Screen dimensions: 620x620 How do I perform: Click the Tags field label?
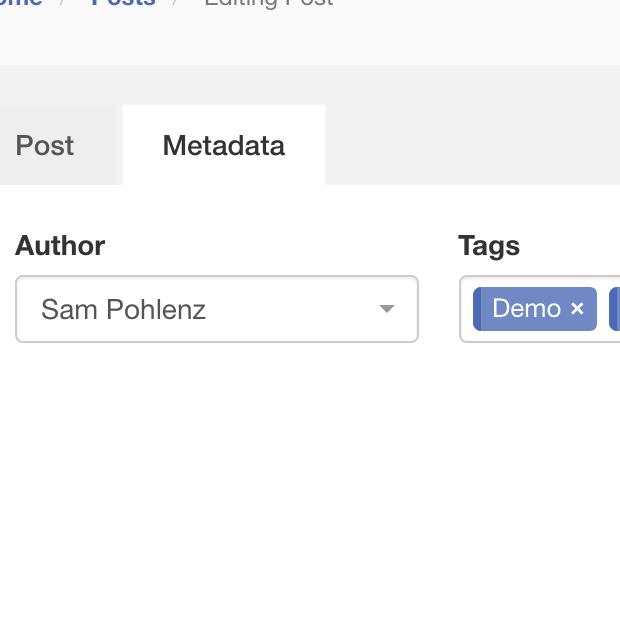pyautogui.click(x=489, y=246)
